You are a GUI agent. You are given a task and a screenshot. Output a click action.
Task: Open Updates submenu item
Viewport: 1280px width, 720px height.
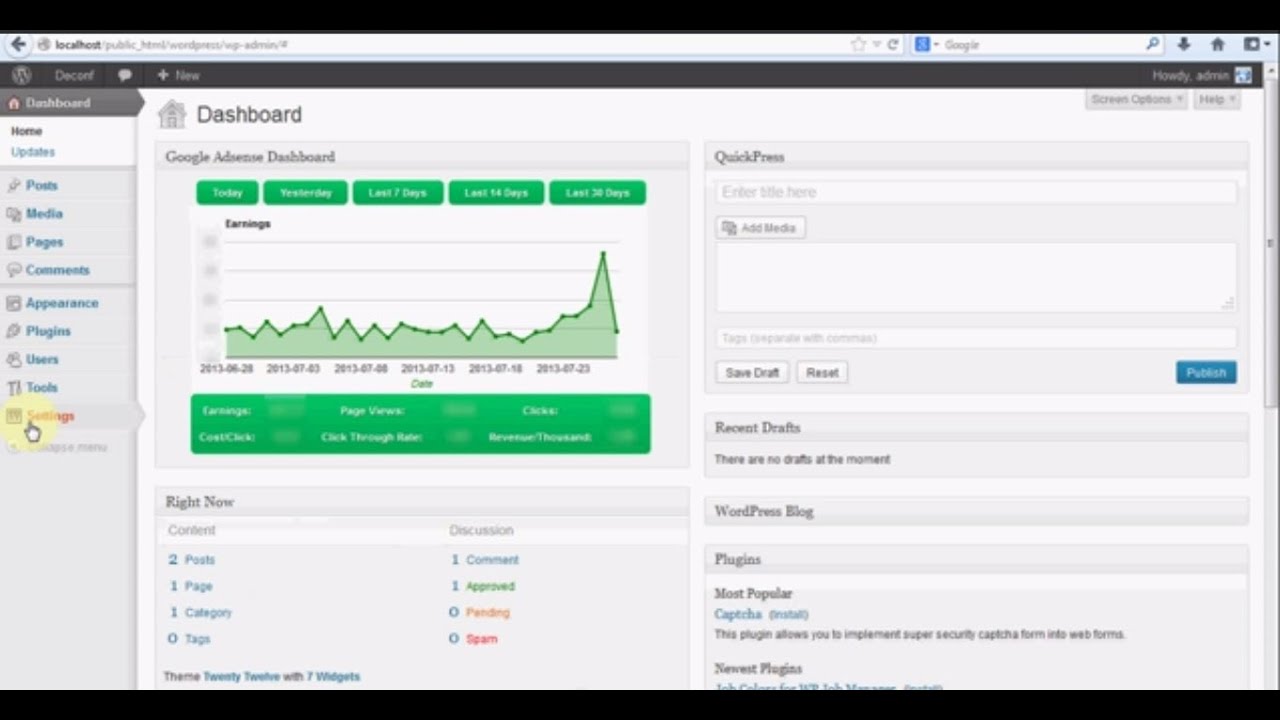click(33, 152)
